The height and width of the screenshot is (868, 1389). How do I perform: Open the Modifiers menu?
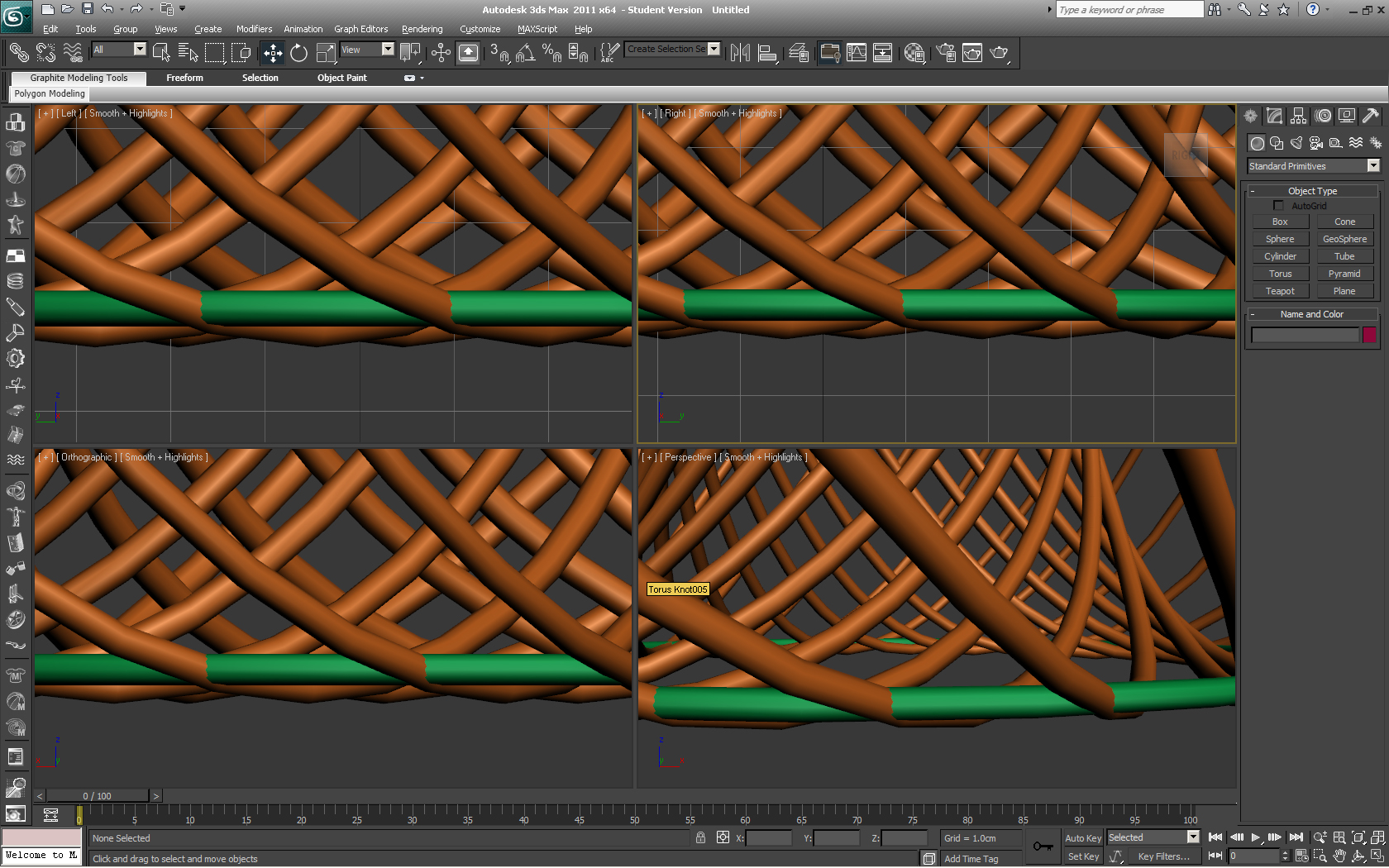tap(254, 29)
